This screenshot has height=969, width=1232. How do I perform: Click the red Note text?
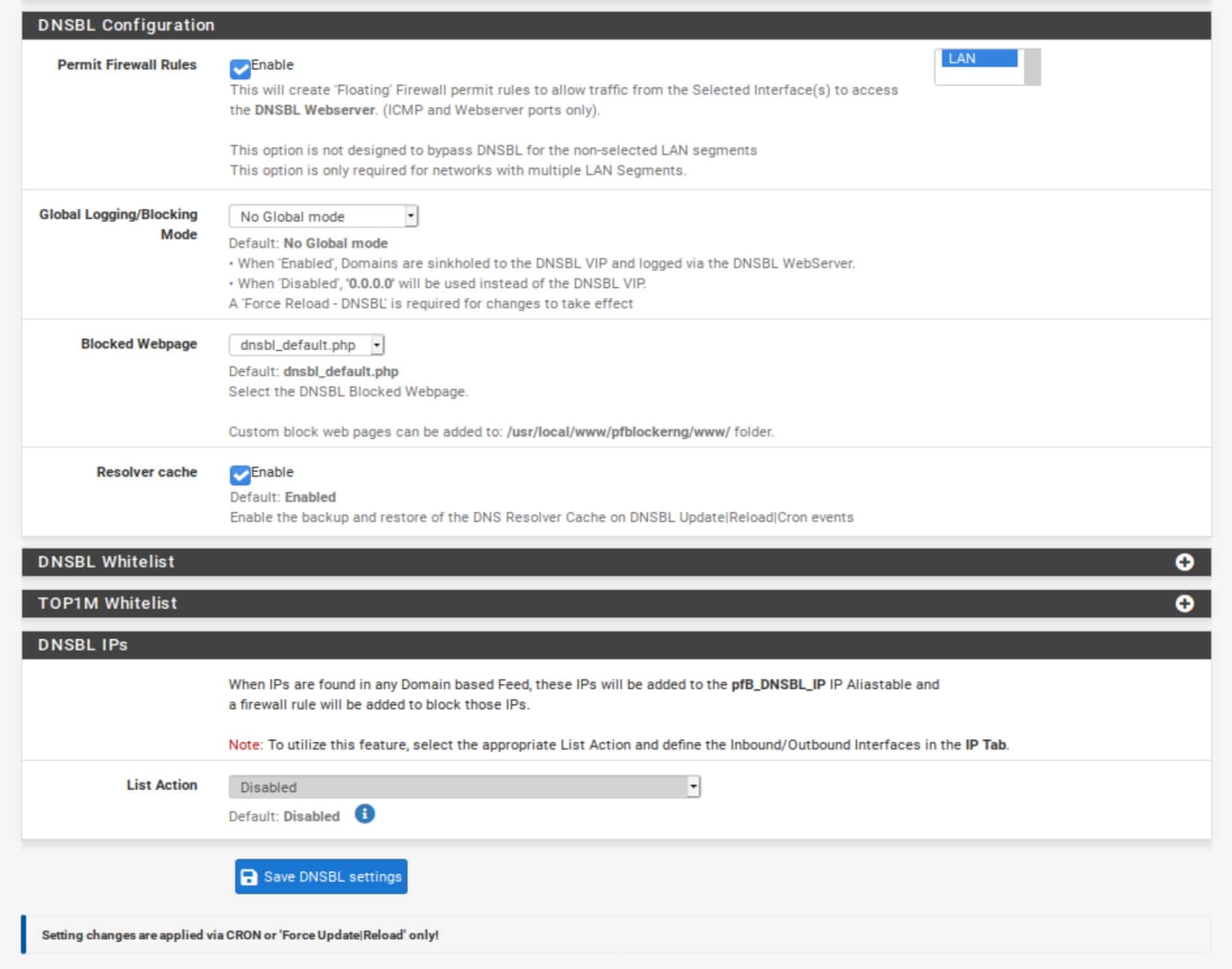pyautogui.click(x=245, y=745)
